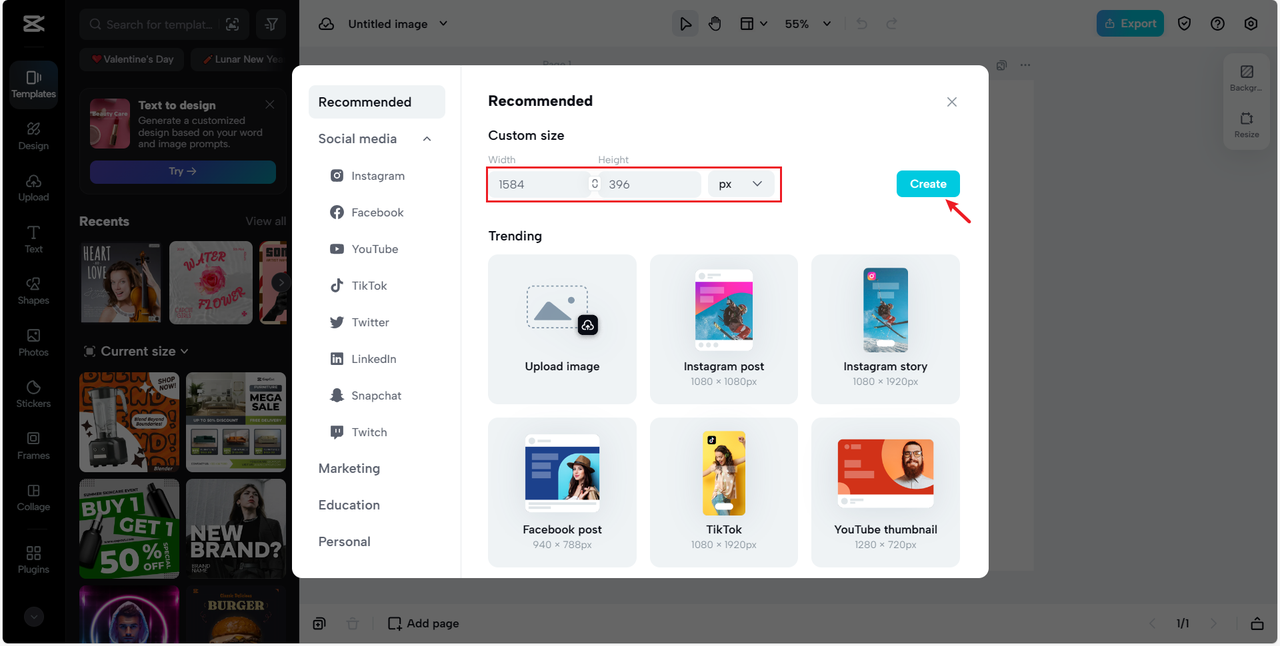1280x646 pixels.
Task: Select Instagram in size categories
Action: tap(367, 176)
